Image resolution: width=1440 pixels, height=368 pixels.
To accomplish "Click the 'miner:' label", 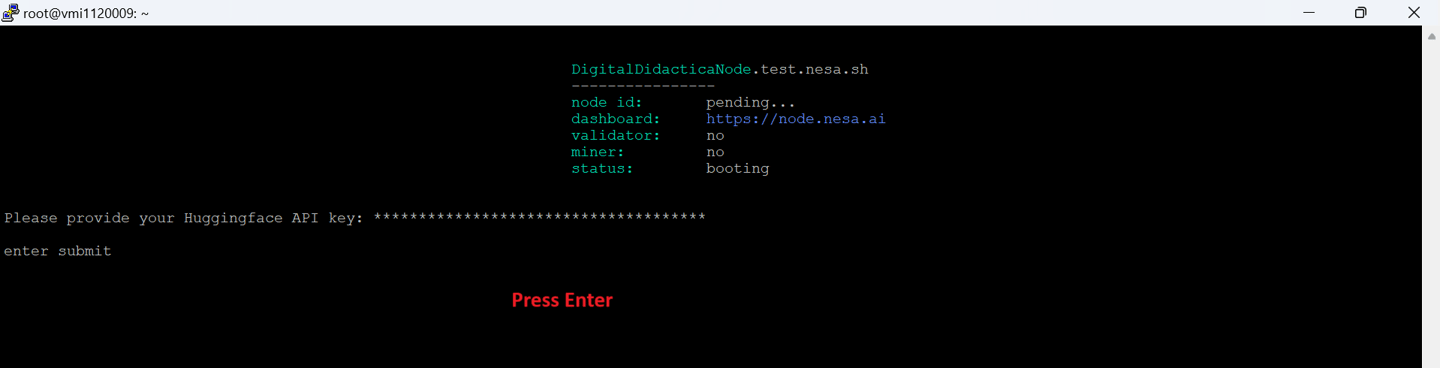I will tap(597, 152).
